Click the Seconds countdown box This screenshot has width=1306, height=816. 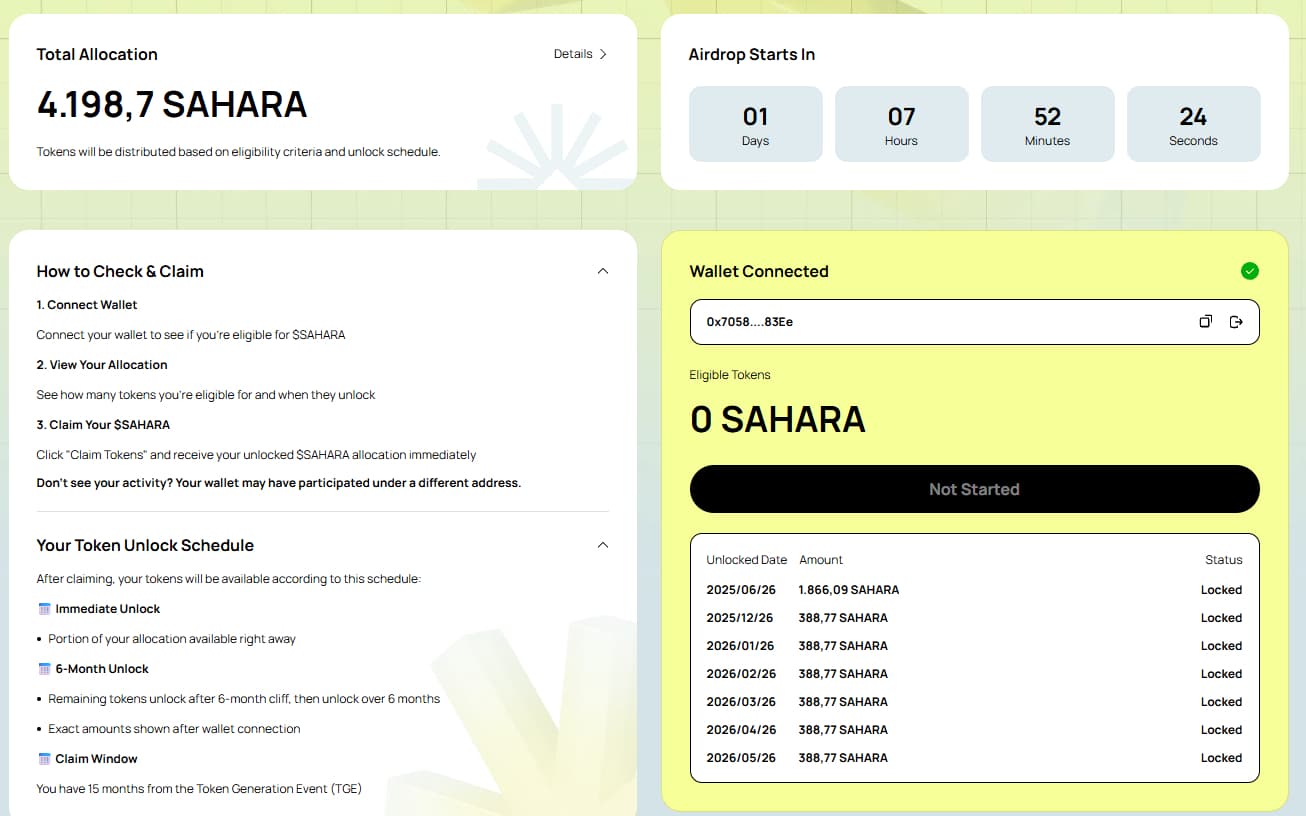(x=1193, y=124)
